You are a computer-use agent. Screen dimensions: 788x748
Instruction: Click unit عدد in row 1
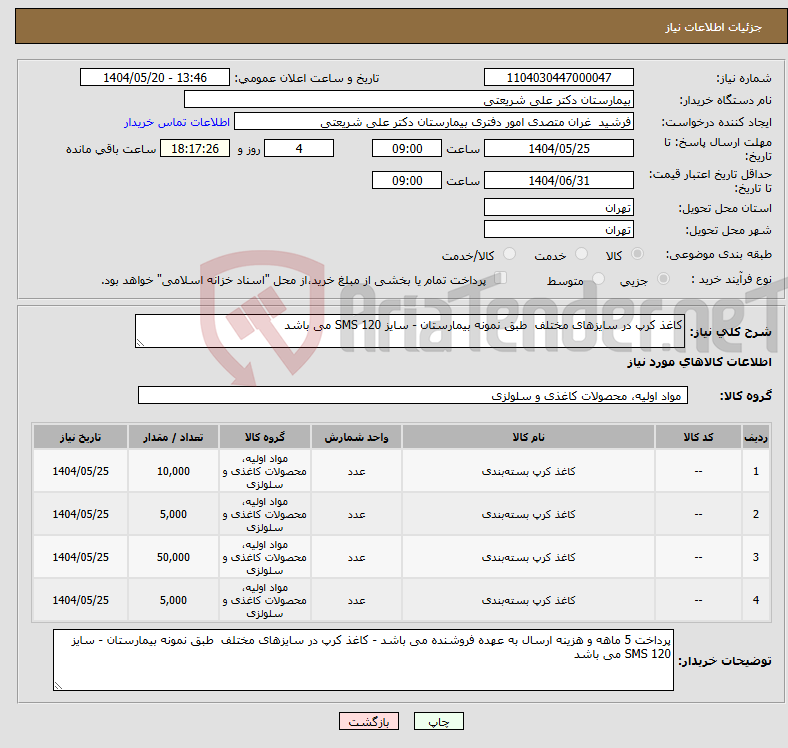point(356,472)
